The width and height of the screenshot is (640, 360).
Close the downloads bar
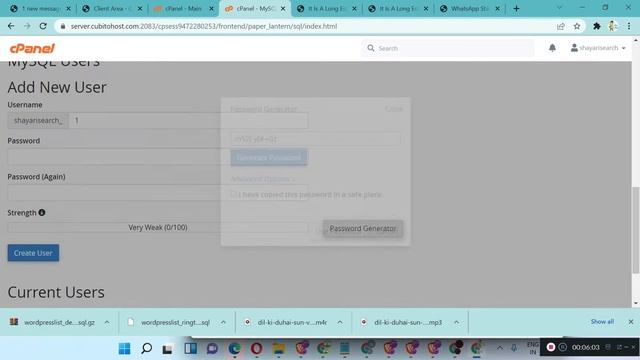click(631, 322)
